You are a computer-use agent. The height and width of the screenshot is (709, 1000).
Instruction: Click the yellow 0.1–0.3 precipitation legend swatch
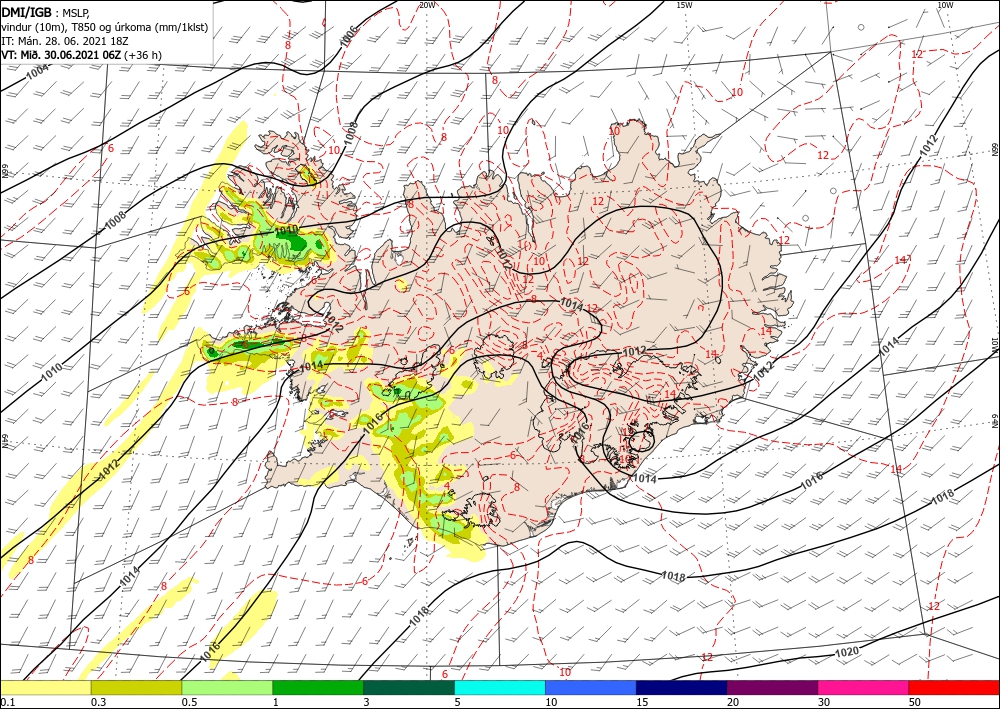[x=45, y=687]
